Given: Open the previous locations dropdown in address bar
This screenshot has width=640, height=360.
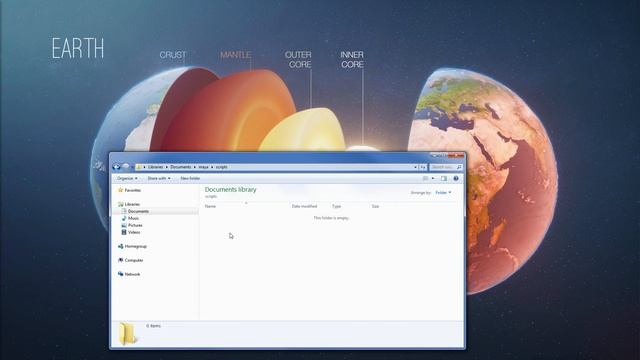Looking at the screenshot, I should (416, 167).
